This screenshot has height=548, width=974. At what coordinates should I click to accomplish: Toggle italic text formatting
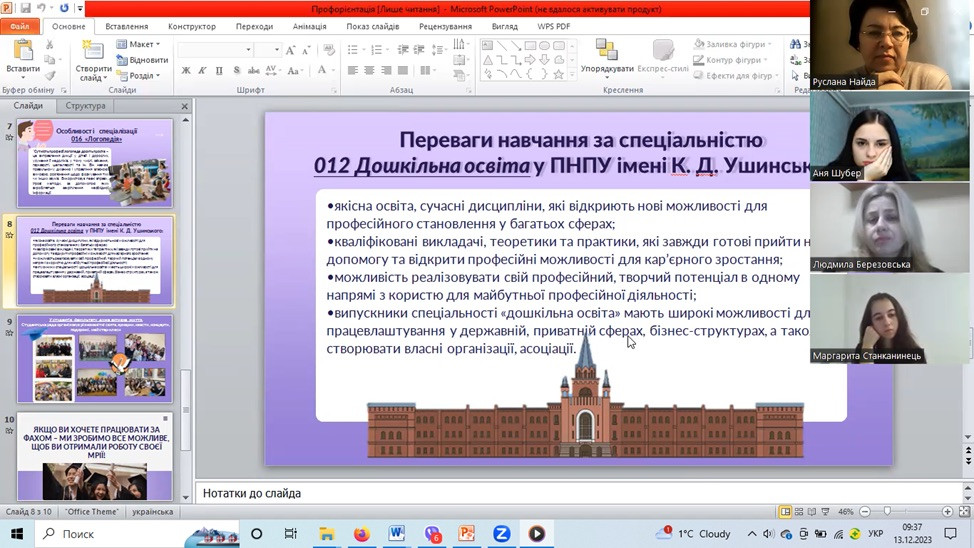[202, 71]
